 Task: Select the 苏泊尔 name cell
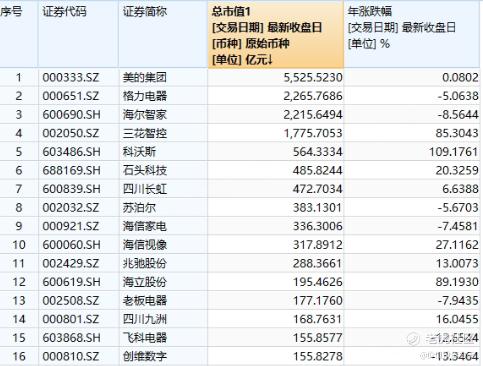click(x=163, y=208)
